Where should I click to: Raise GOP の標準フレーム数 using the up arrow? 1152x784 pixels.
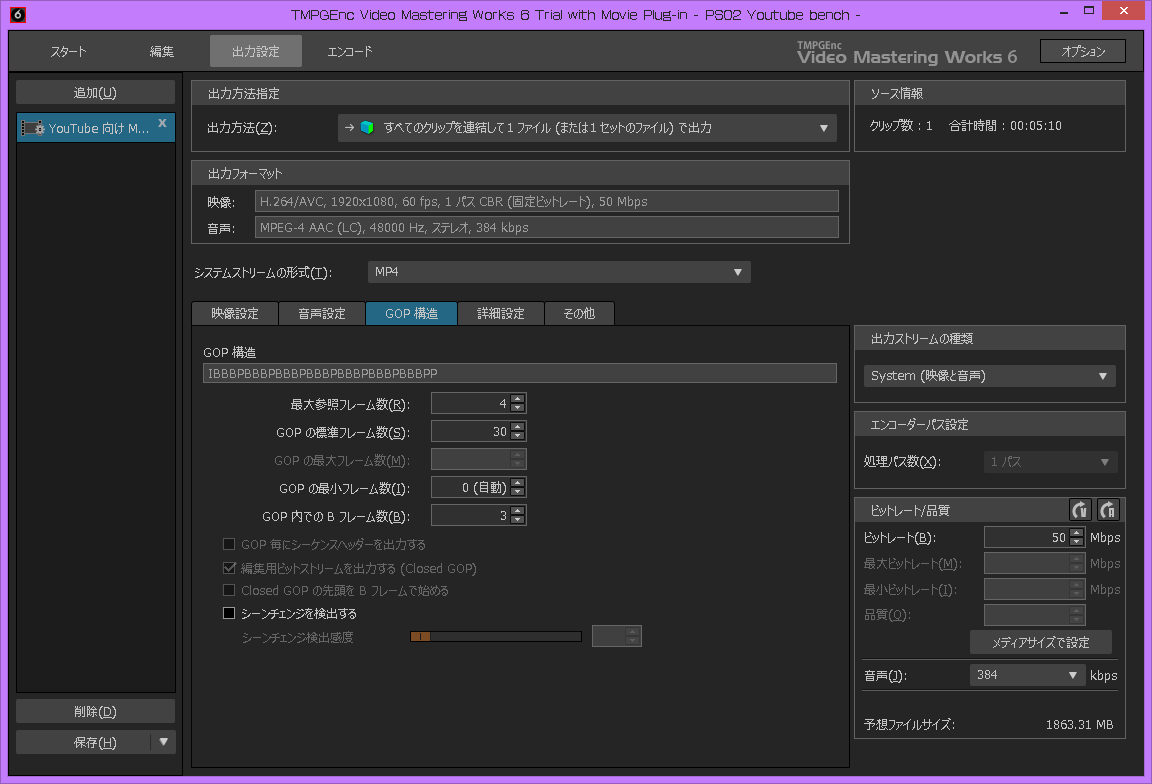pos(518,427)
